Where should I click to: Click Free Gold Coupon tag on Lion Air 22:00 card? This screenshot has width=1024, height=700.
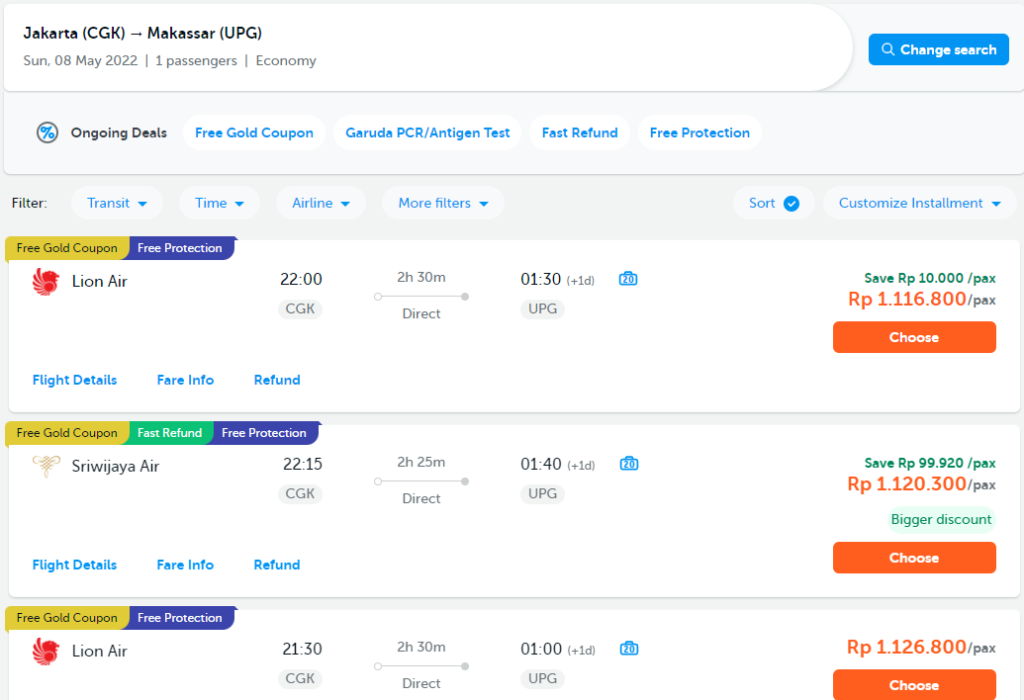tap(67, 248)
